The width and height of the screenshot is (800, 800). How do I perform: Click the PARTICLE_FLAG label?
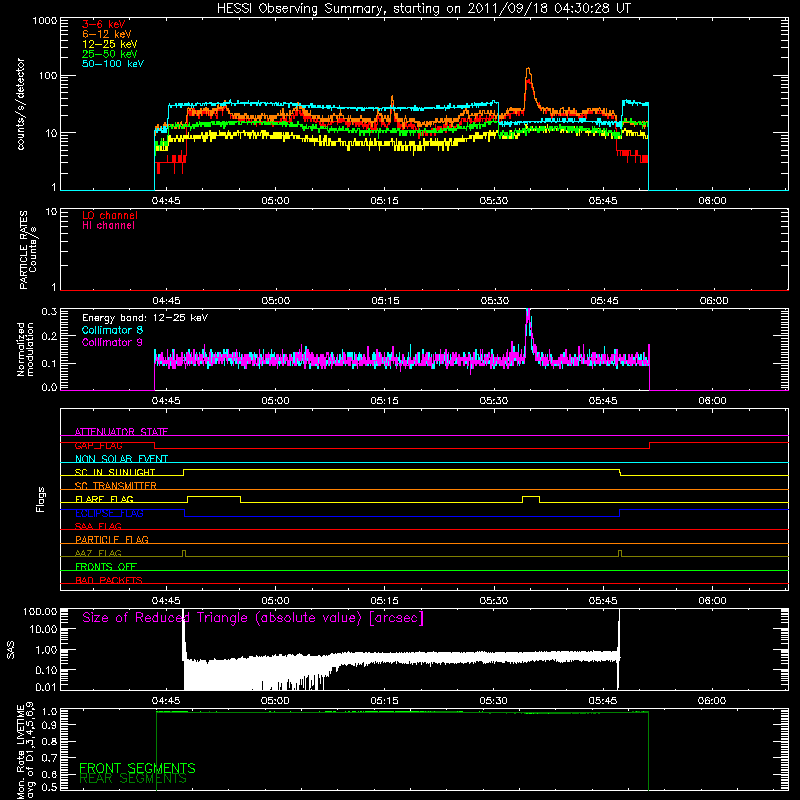[x=112, y=540]
